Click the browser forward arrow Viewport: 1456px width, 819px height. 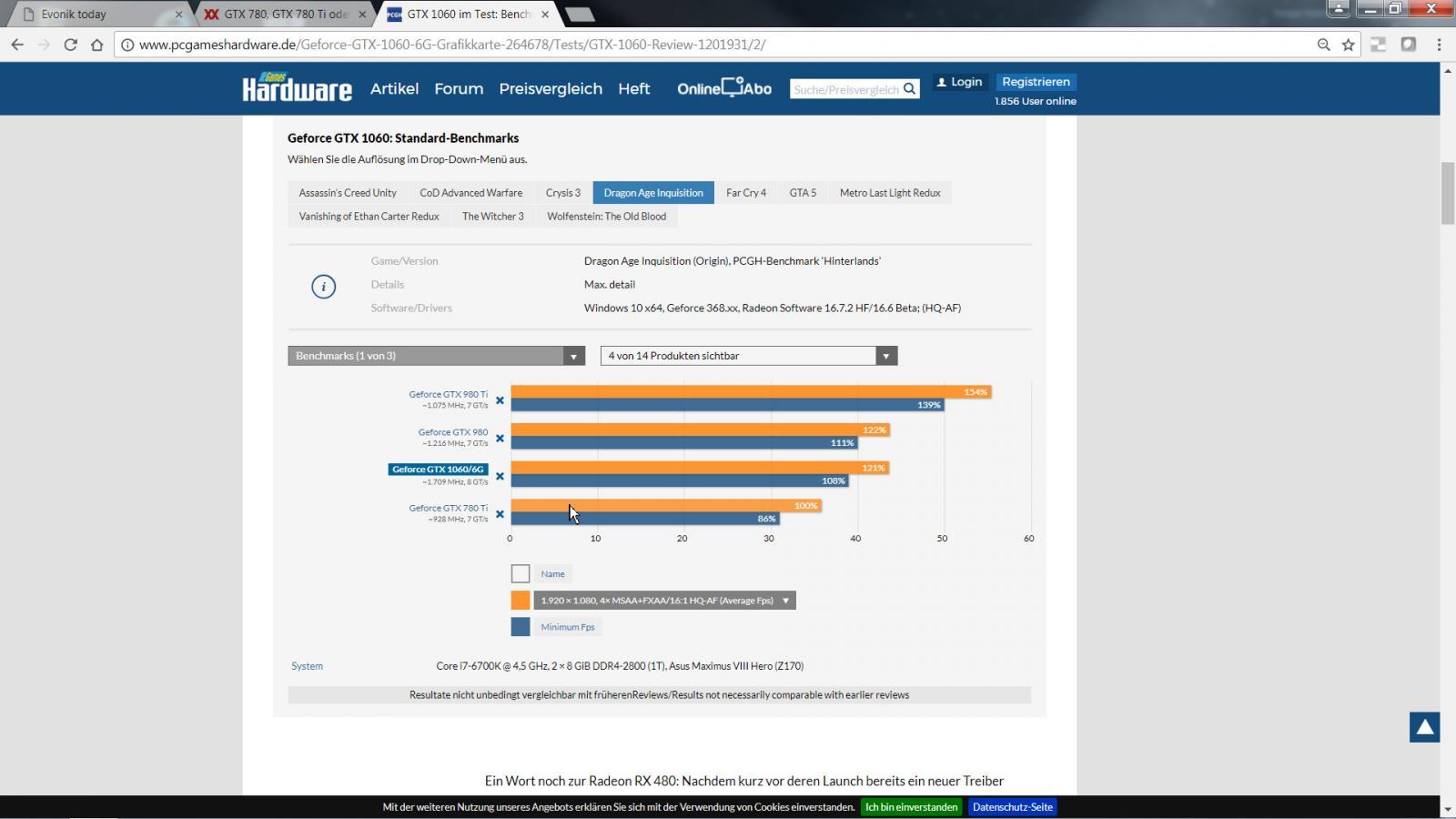pyautogui.click(x=44, y=45)
